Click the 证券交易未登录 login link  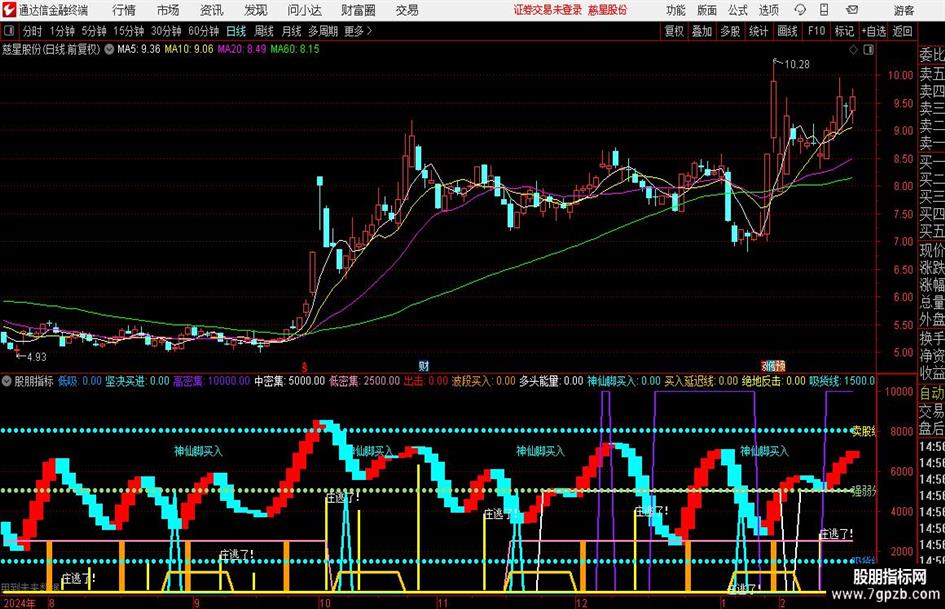point(548,10)
